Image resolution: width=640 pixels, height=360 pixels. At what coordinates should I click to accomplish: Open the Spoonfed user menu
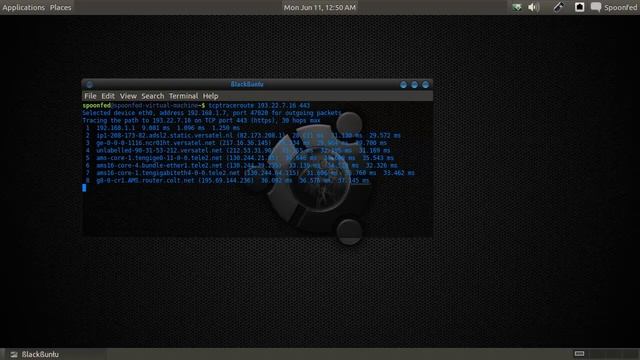click(x=620, y=7)
